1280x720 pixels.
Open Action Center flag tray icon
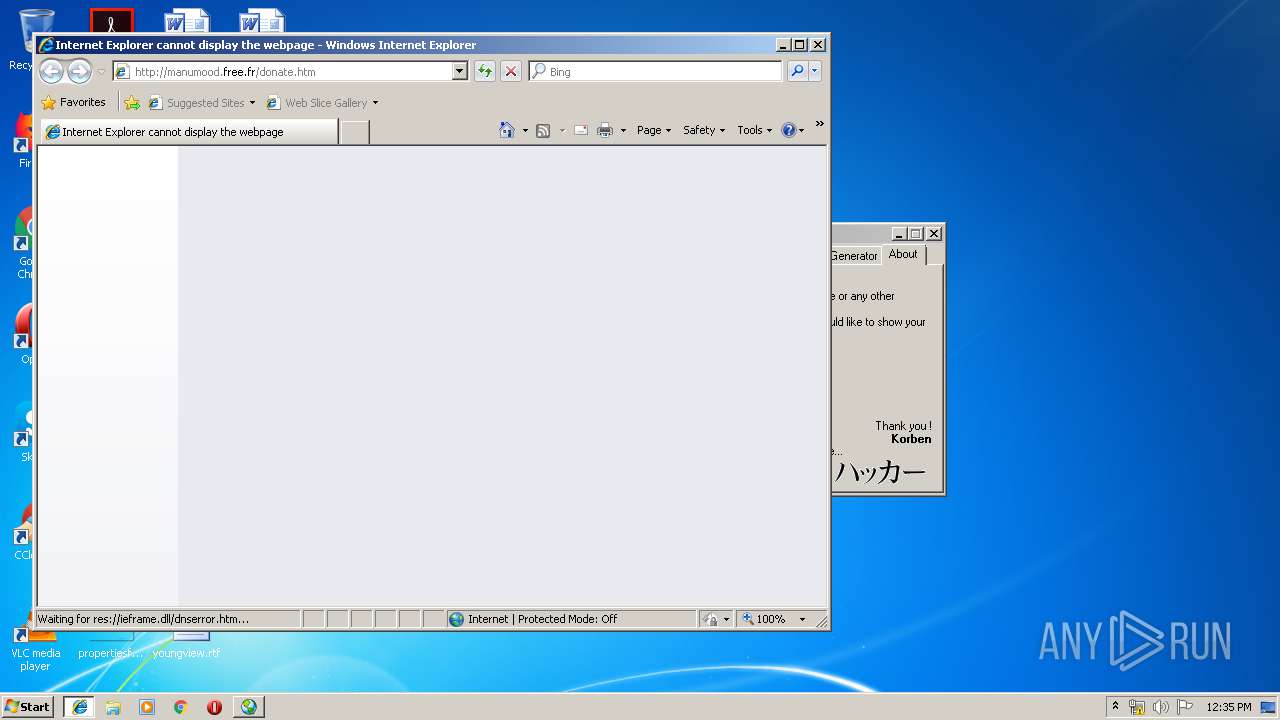[x=1185, y=707]
